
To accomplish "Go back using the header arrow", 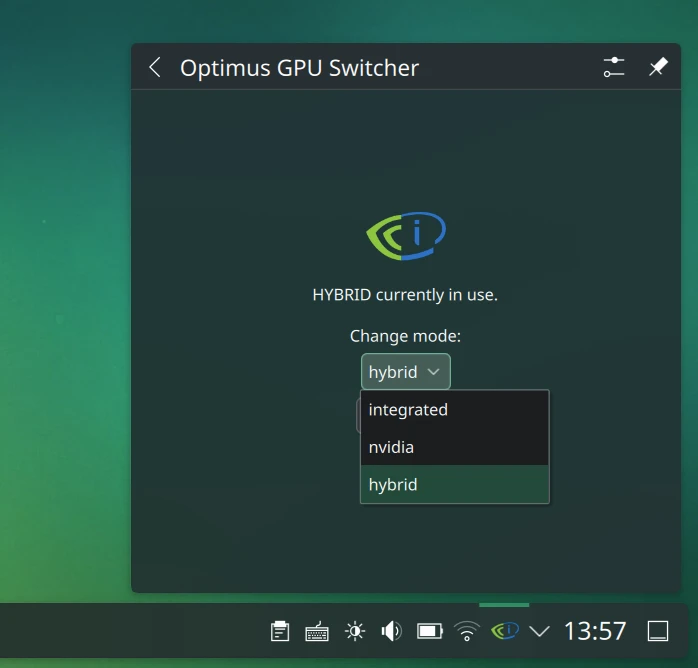I will 155,67.
